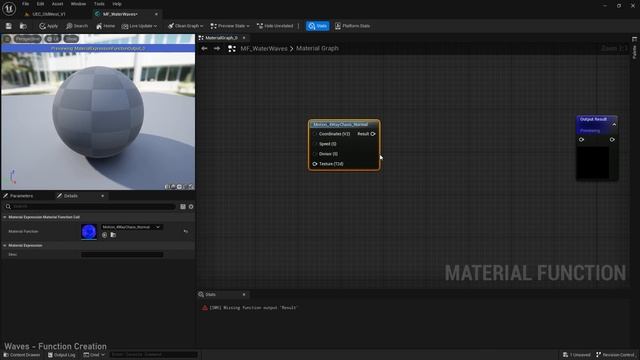This screenshot has width=640, height=360.
Task: Reset Material Function to default arrow
Action: [x=186, y=231]
